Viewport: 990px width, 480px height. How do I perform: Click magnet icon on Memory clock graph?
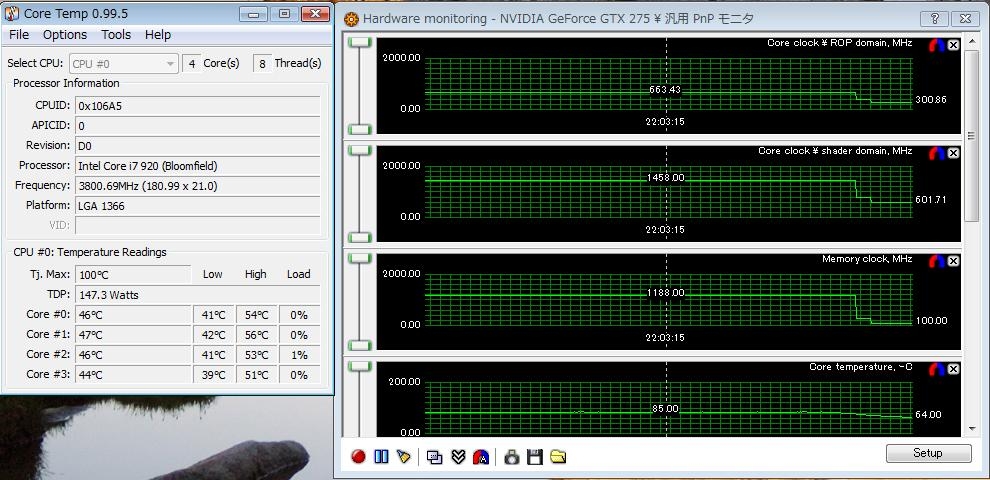pyautogui.click(x=937, y=261)
